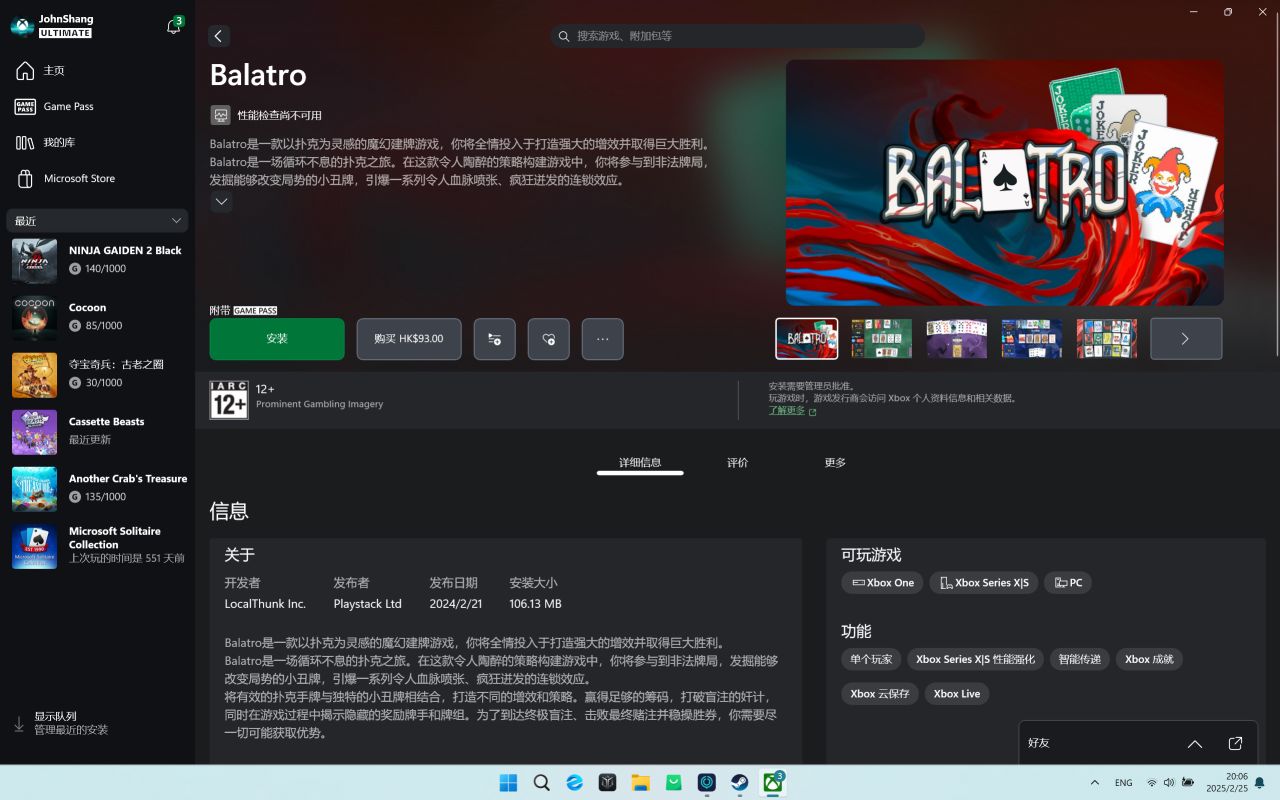Viewport: 1280px width, 800px height.
Task: Click the ENG language indicator
Action: click(1123, 783)
